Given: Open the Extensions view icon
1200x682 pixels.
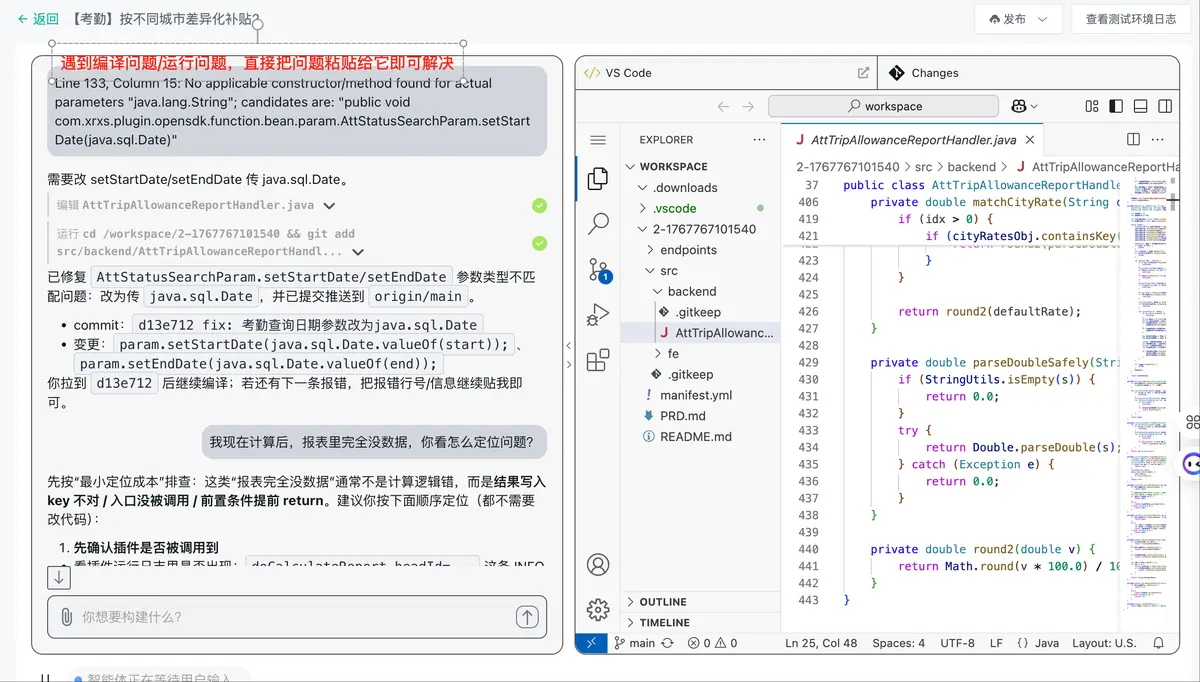Looking at the screenshot, I should tap(598, 360).
